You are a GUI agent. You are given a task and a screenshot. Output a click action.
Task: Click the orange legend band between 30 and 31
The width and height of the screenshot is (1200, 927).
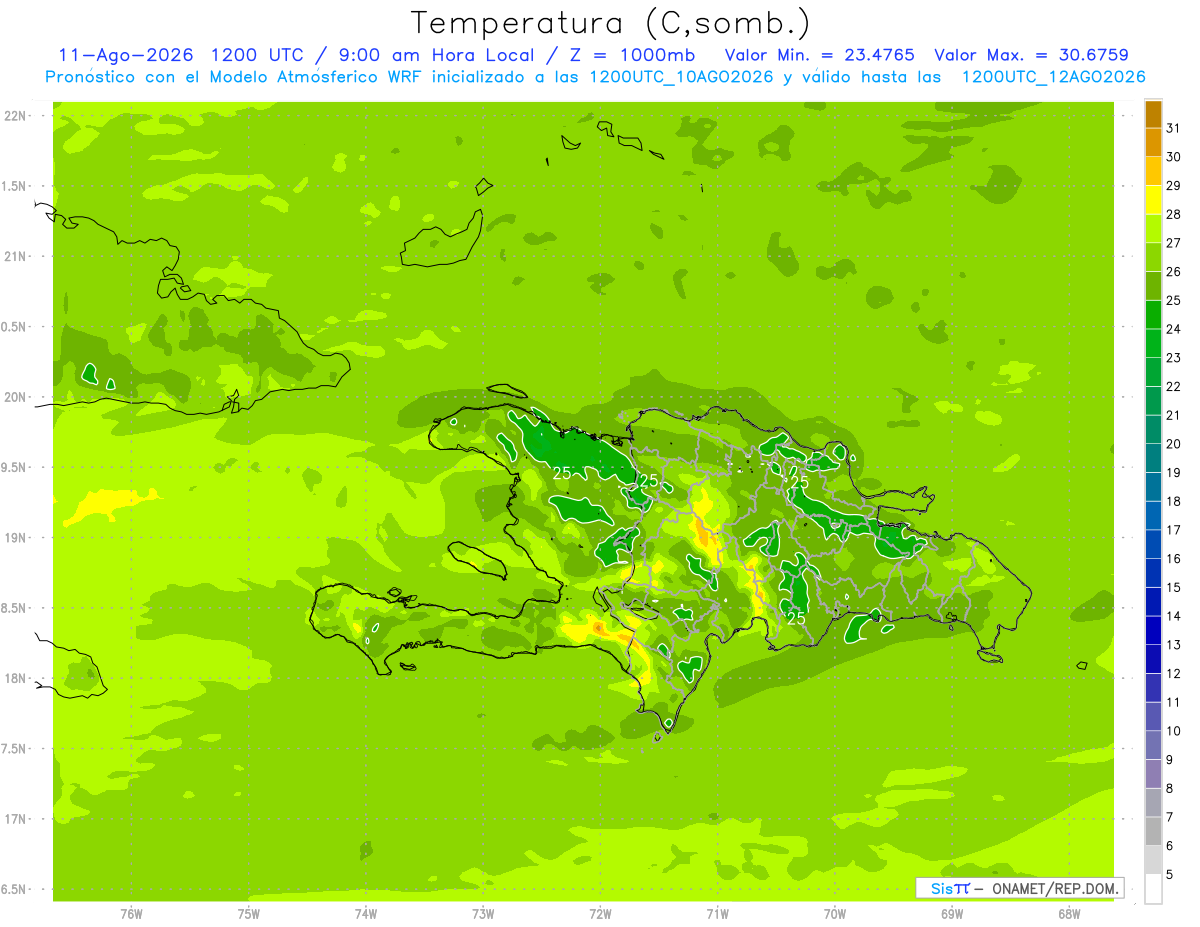tap(1153, 142)
